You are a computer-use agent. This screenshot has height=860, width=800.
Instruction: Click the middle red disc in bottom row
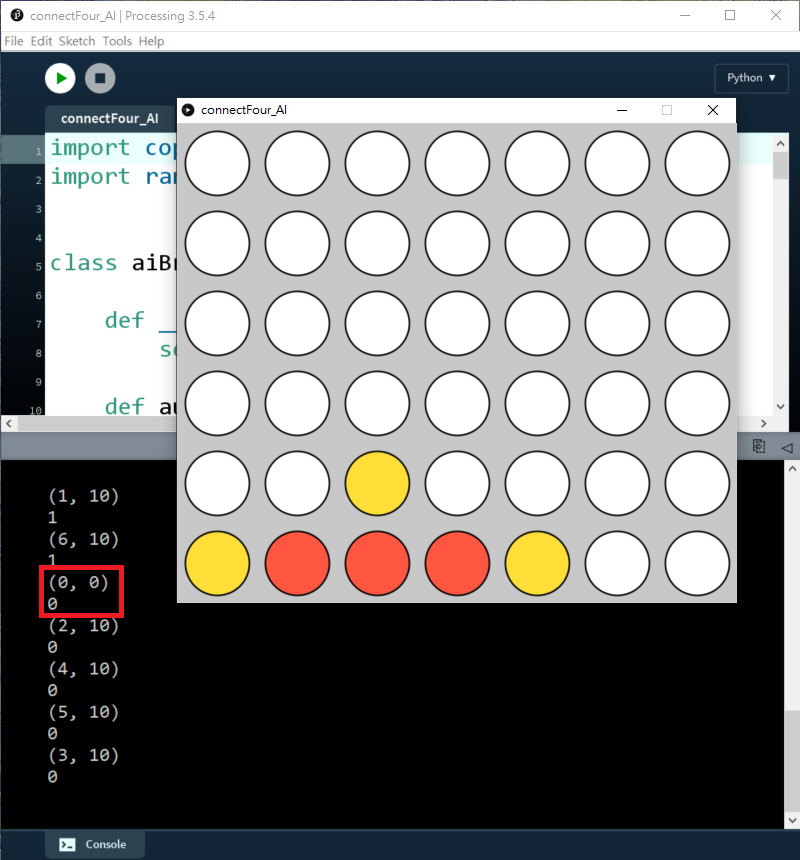(377, 563)
